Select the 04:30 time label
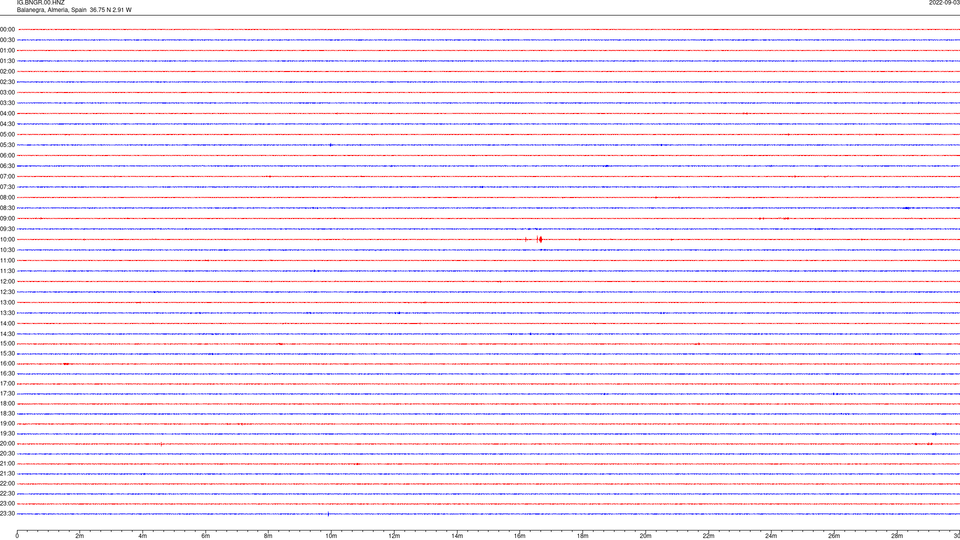Image resolution: width=960 pixels, height=540 pixels. coord(7,124)
